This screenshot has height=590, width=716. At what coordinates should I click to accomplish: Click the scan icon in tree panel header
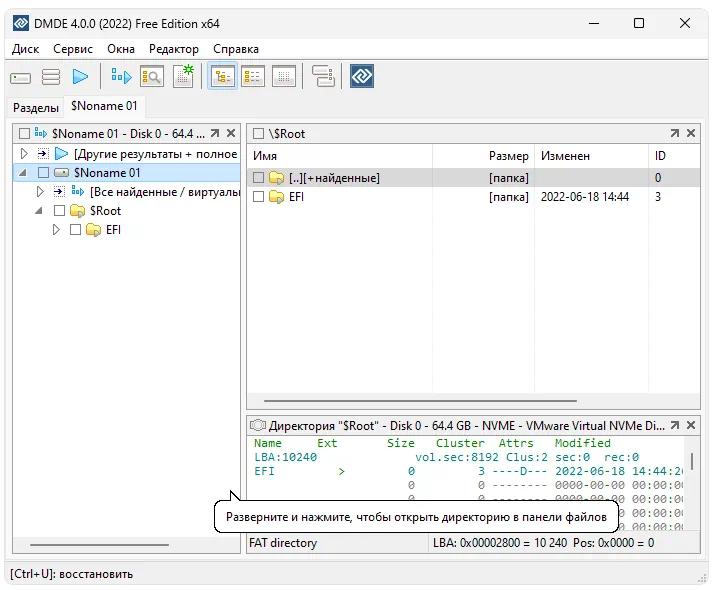tap(41, 133)
